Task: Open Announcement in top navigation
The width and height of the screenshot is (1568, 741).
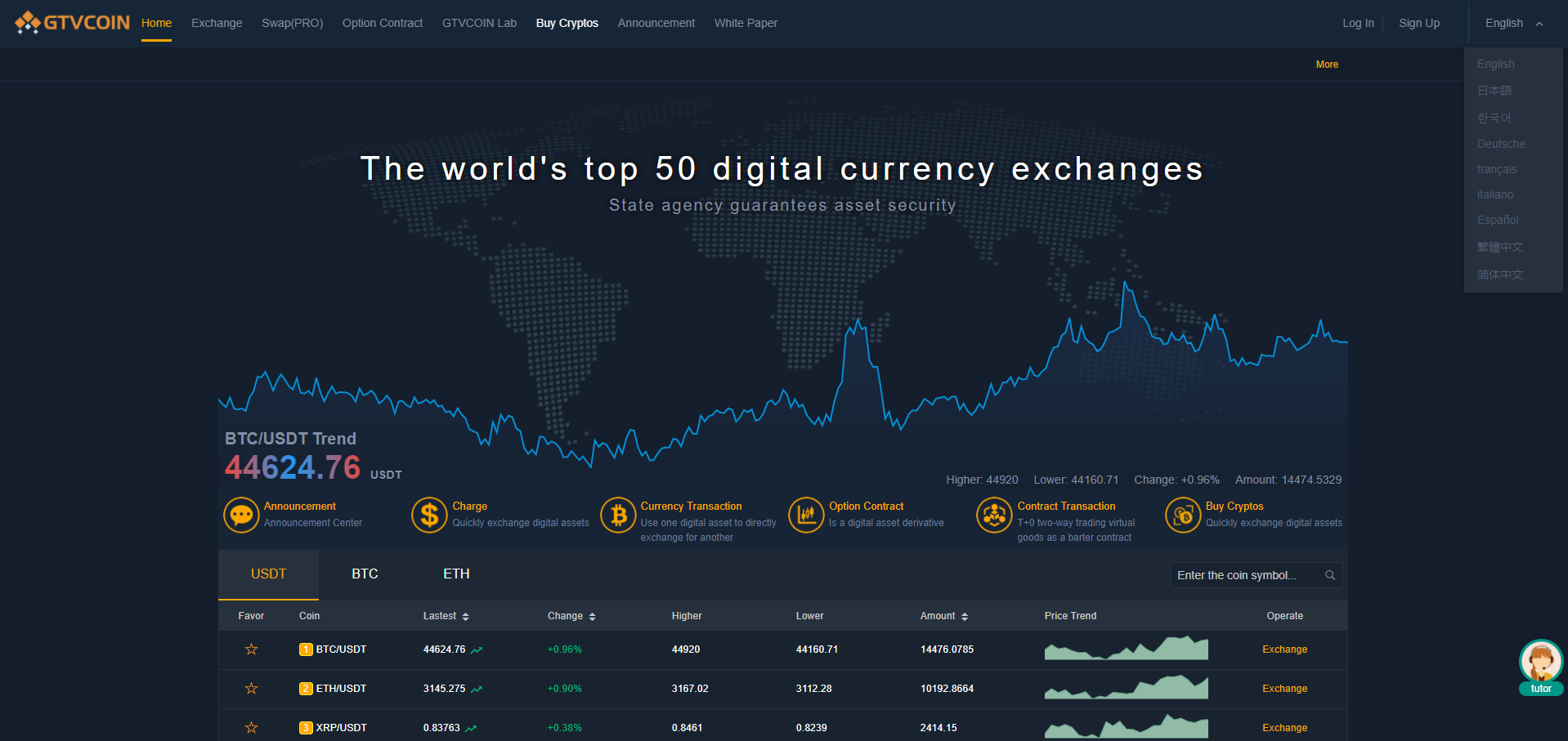Action: (x=656, y=23)
